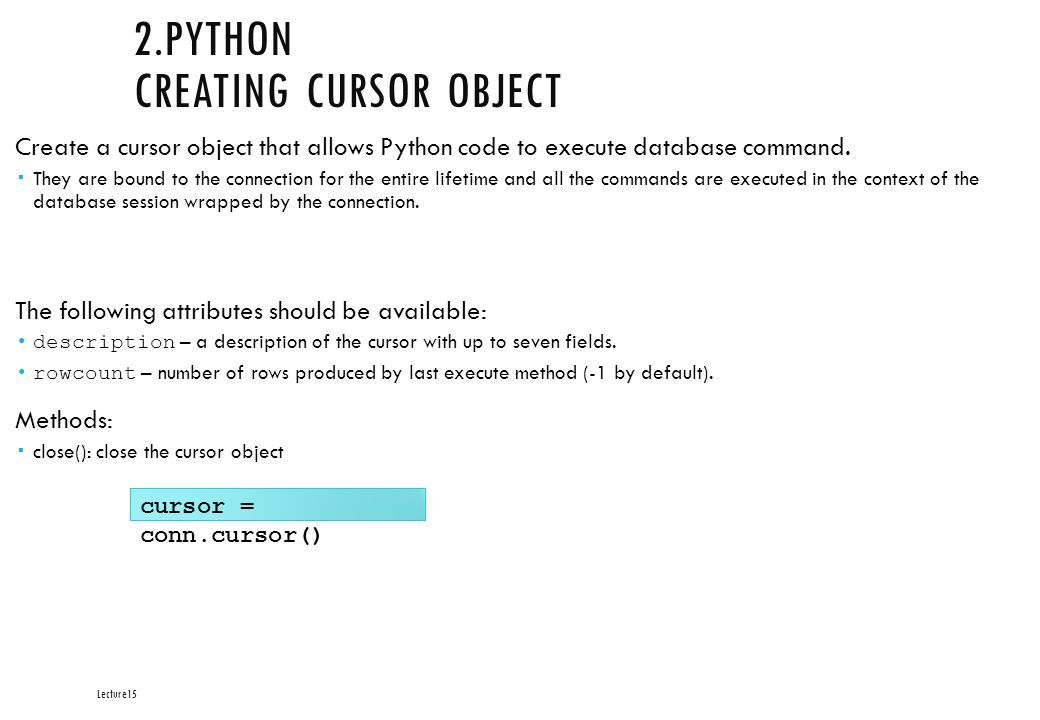Click the blue bullet before "description"
This screenshot has height=720, width=1040.
tap(21, 342)
